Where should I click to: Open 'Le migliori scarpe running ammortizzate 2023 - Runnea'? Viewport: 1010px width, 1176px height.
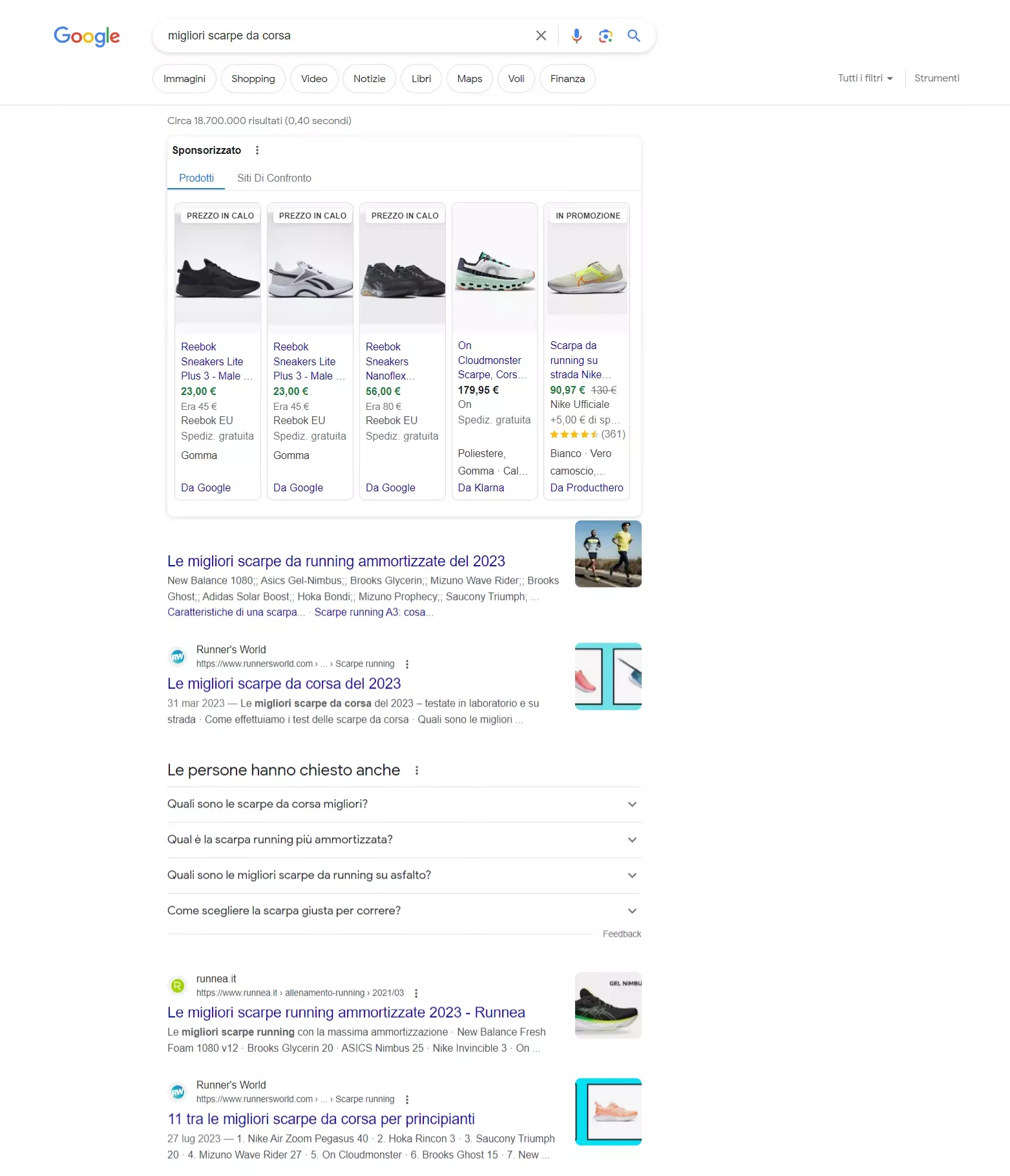346,1013
